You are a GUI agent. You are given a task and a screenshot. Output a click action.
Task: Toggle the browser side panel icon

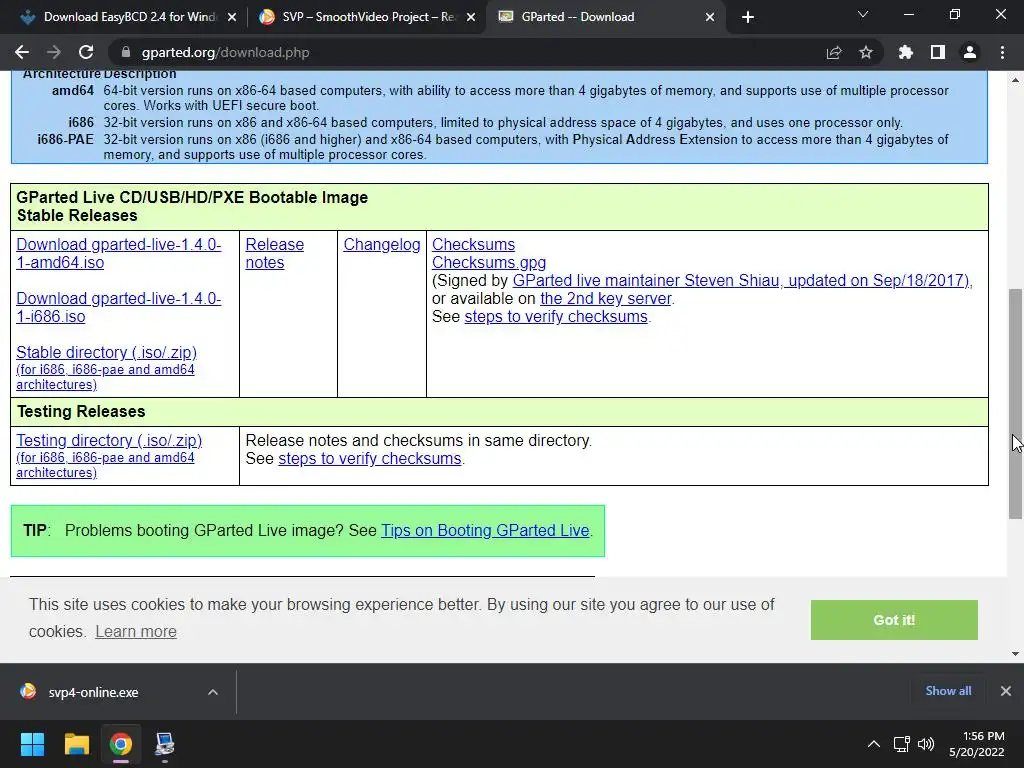(938, 52)
